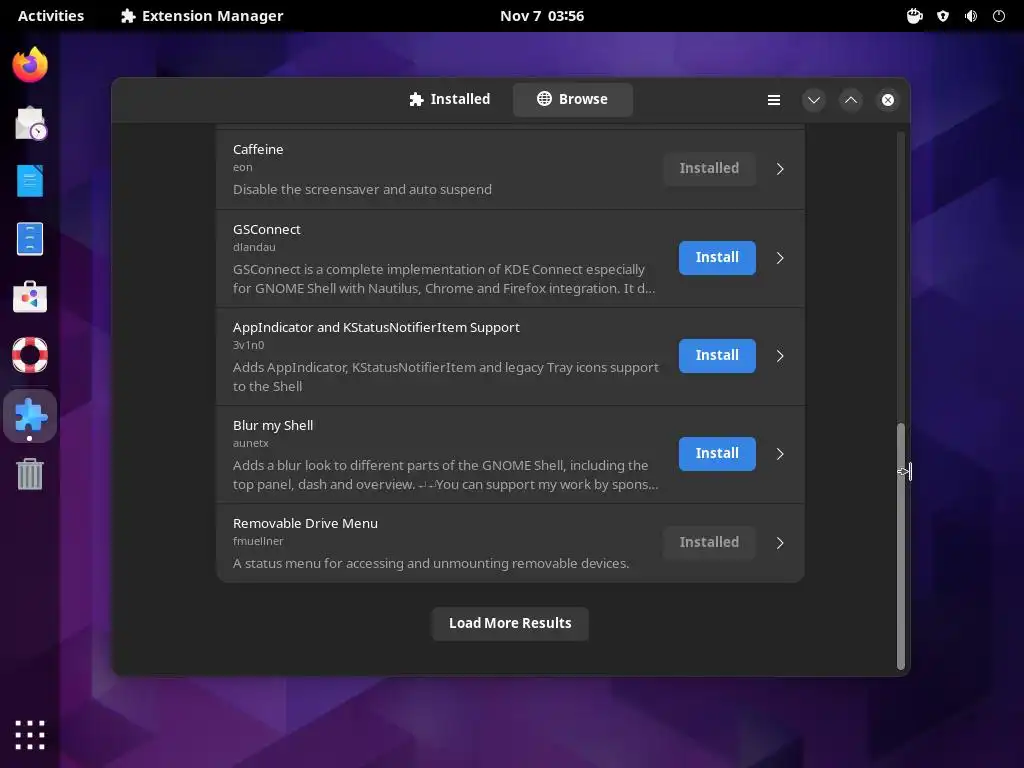Install the Blur my Shell extension
Screen dimensions: 1024x768
(717, 453)
